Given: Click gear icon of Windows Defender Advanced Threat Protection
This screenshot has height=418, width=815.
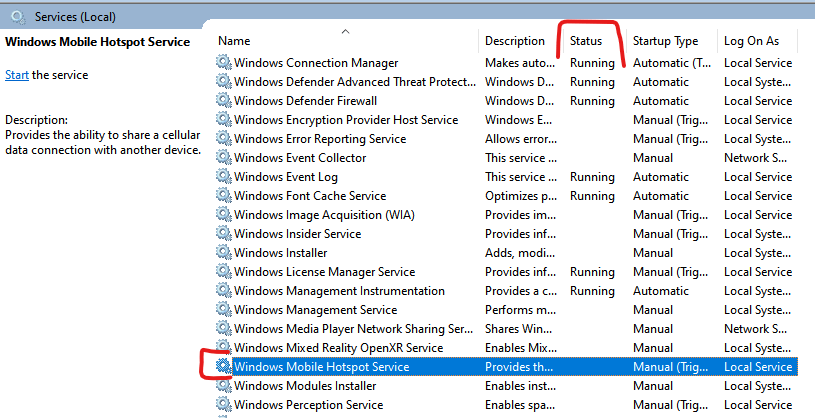Looking at the screenshot, I should click(224, 82).
